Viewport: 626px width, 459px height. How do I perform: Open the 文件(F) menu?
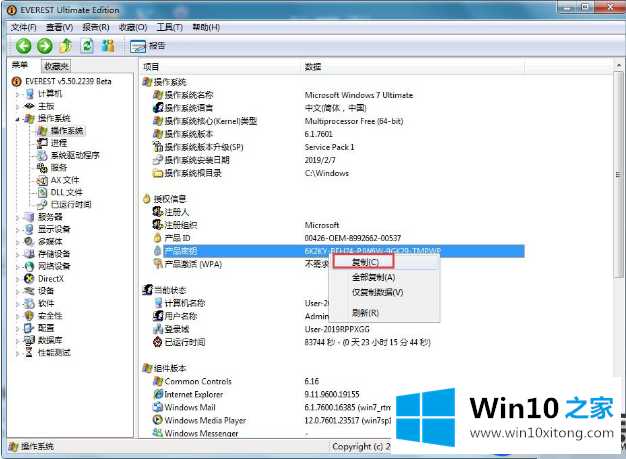[x=23, y=27]
